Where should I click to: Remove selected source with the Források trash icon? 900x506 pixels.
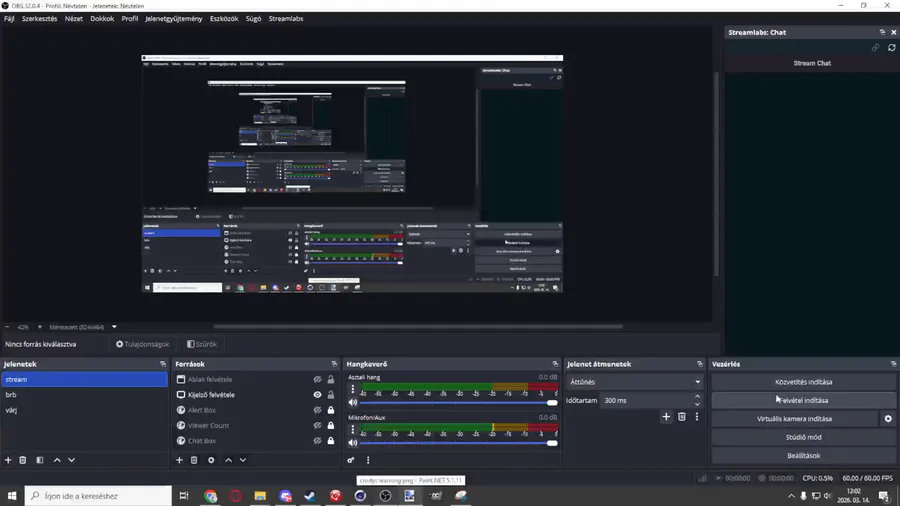194,460
